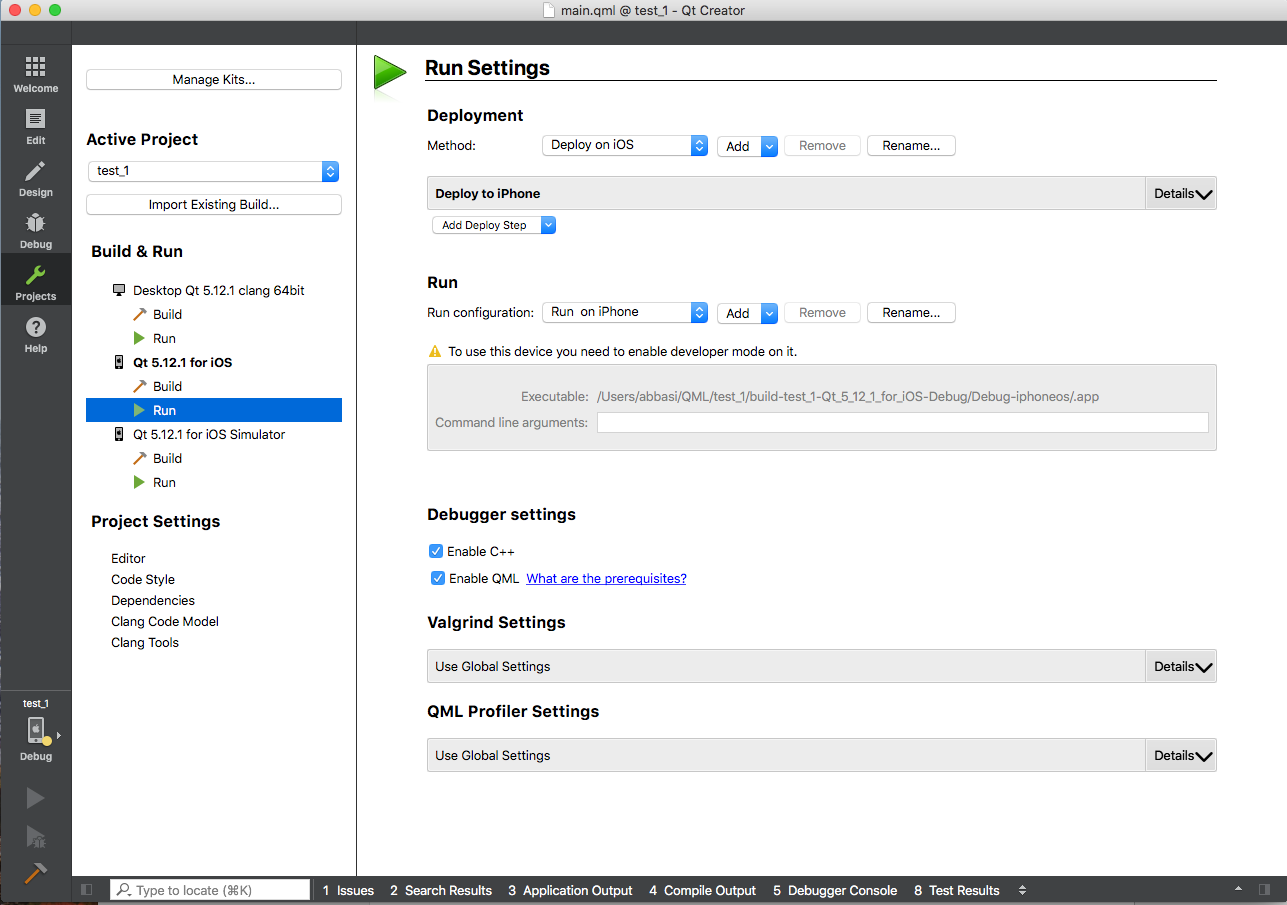Viewport: 1287px width, 905px height.
Task: Open Clang Code Model settings
Action: (x=165, y=621)
